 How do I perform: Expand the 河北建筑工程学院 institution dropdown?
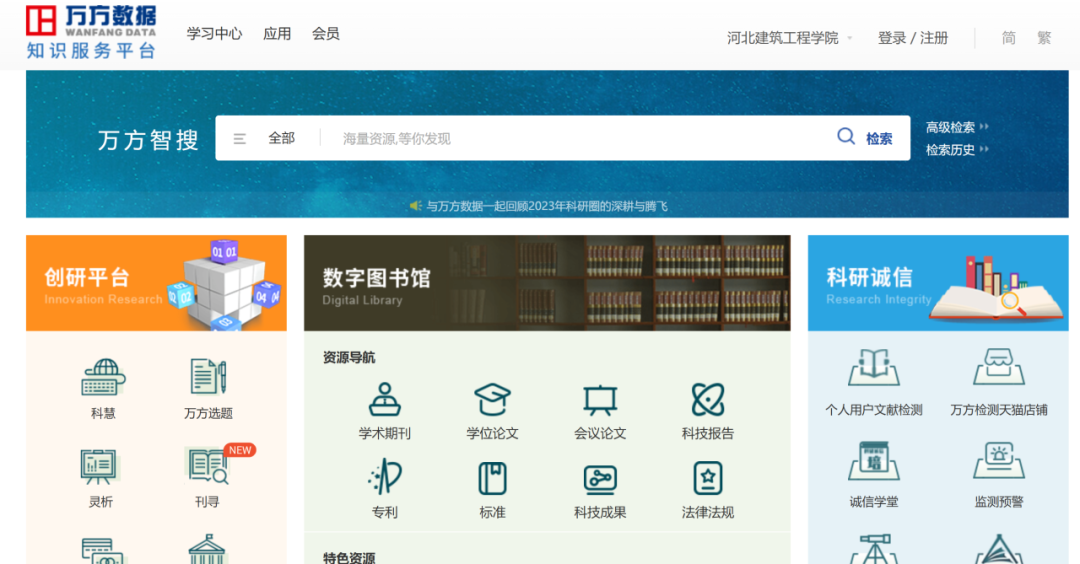pos(789,38)
